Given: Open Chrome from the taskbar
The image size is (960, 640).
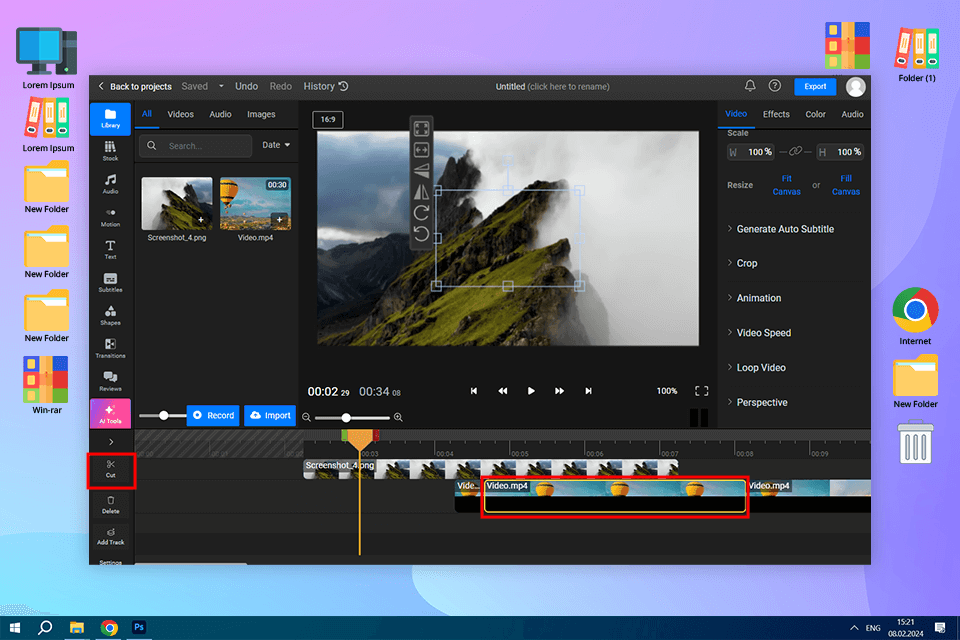Looking at the screenshot, I should click(x=109, y=628).
